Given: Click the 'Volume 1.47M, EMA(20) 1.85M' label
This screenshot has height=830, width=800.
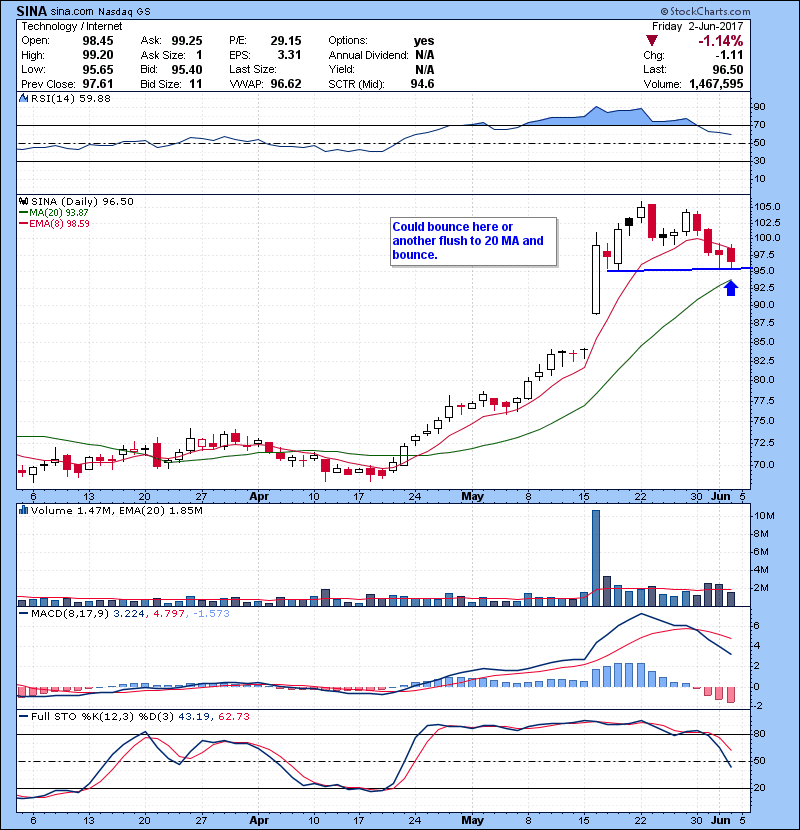Looking at the screenshot, I should coord(116,510).
